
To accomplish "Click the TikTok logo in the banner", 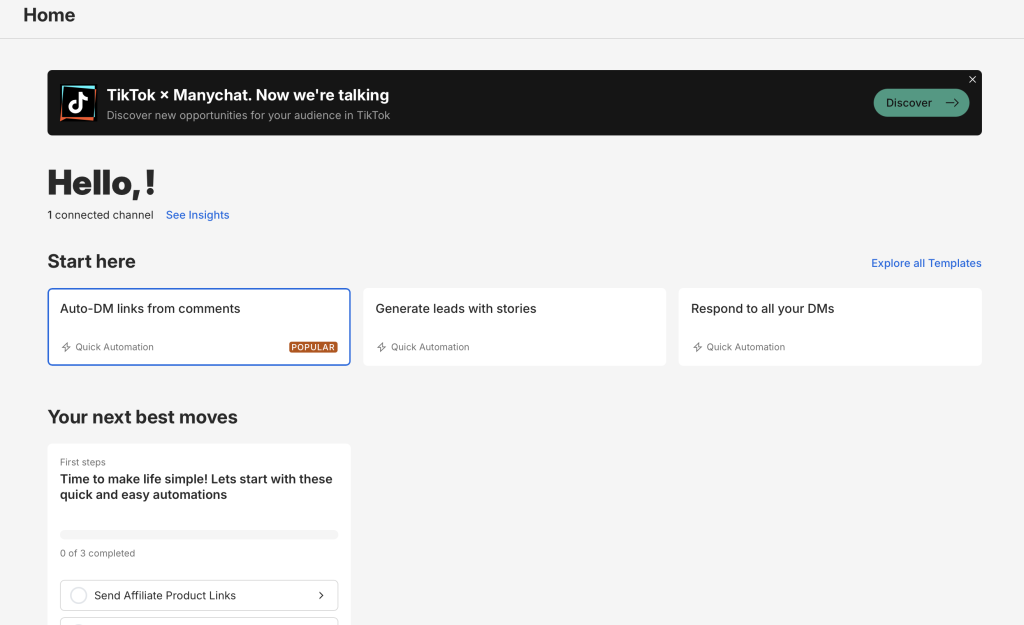I will (78, 103).
